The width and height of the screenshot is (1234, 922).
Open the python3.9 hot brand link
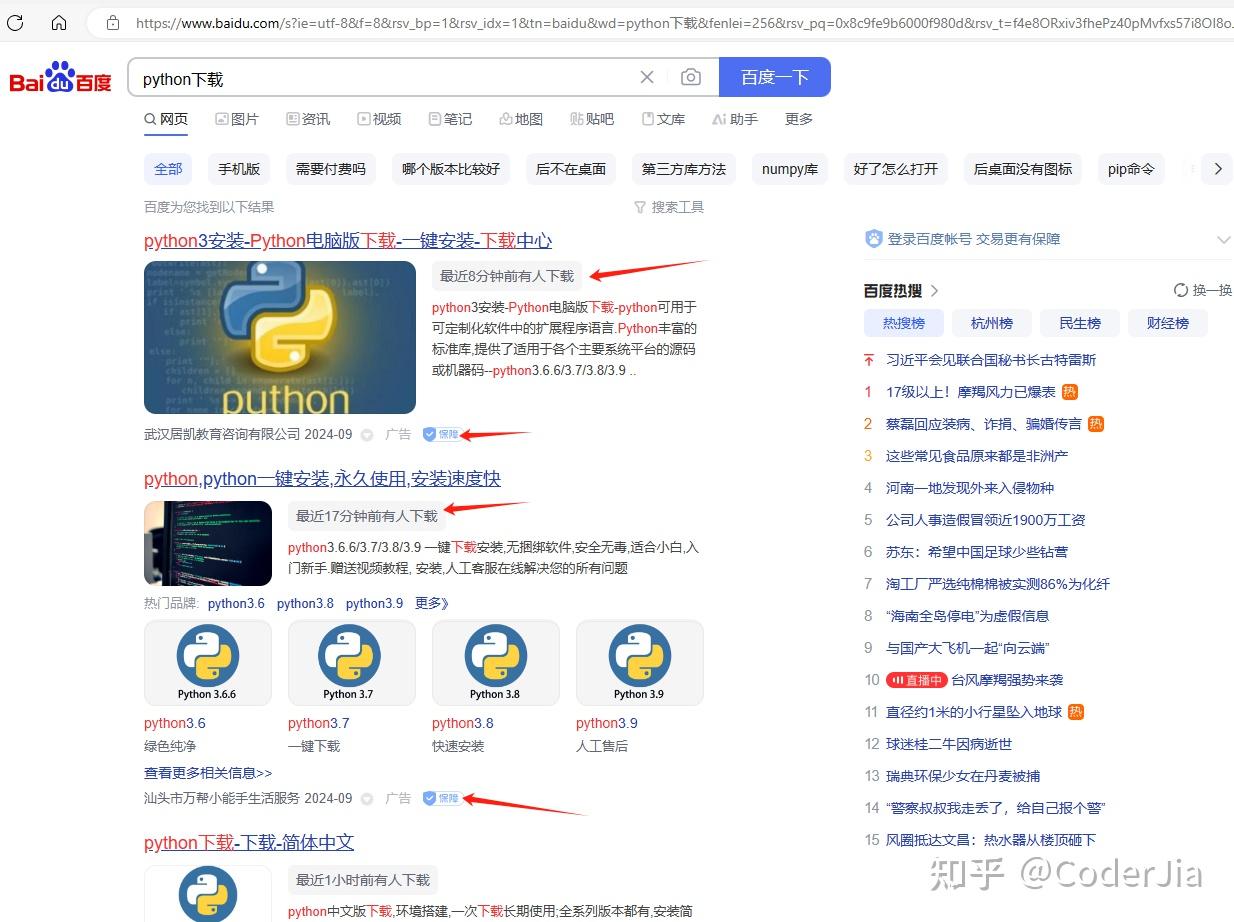pyautogui.click(x=374, y=603)
